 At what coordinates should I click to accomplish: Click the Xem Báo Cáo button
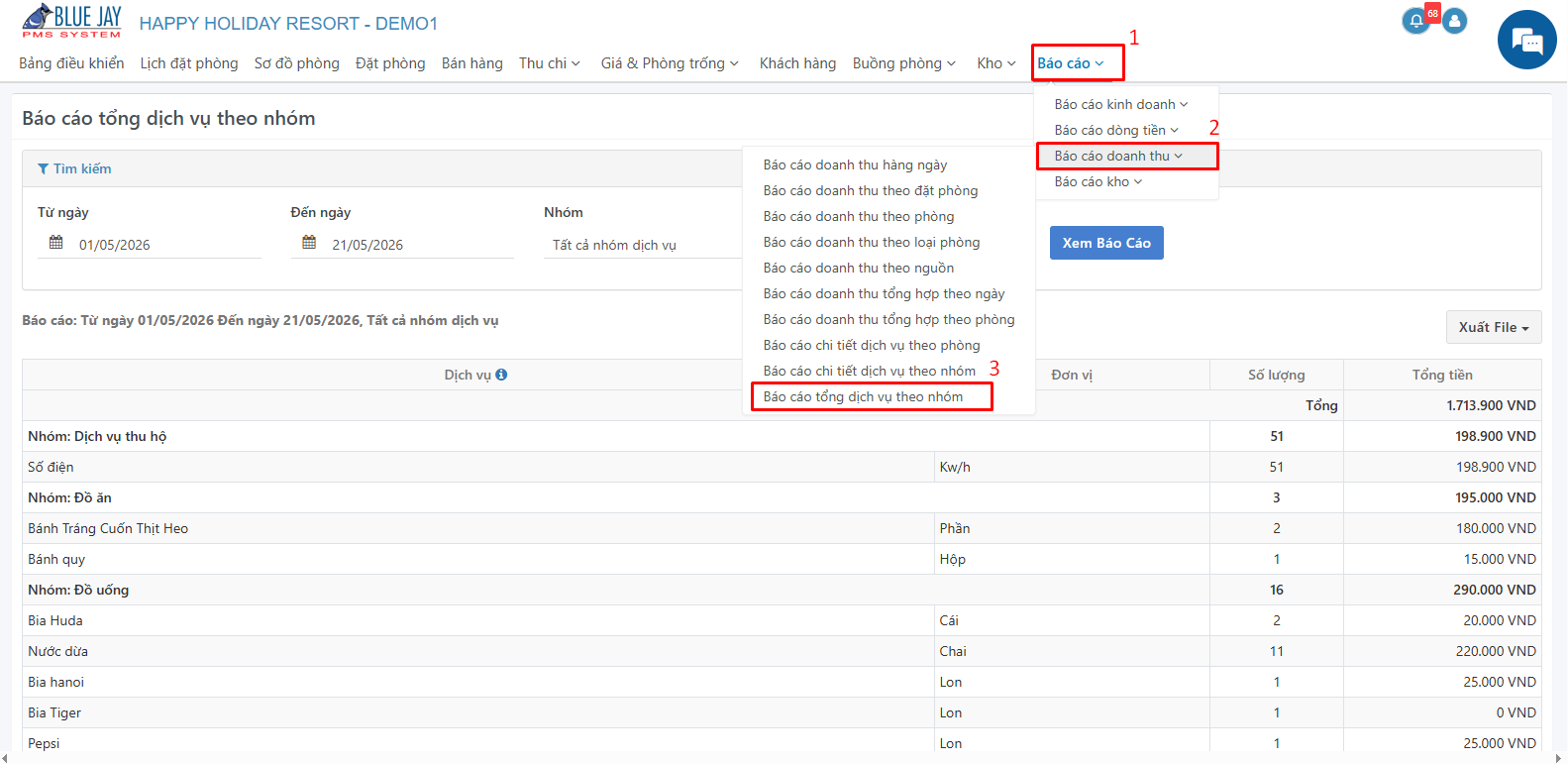point(1106,243)
